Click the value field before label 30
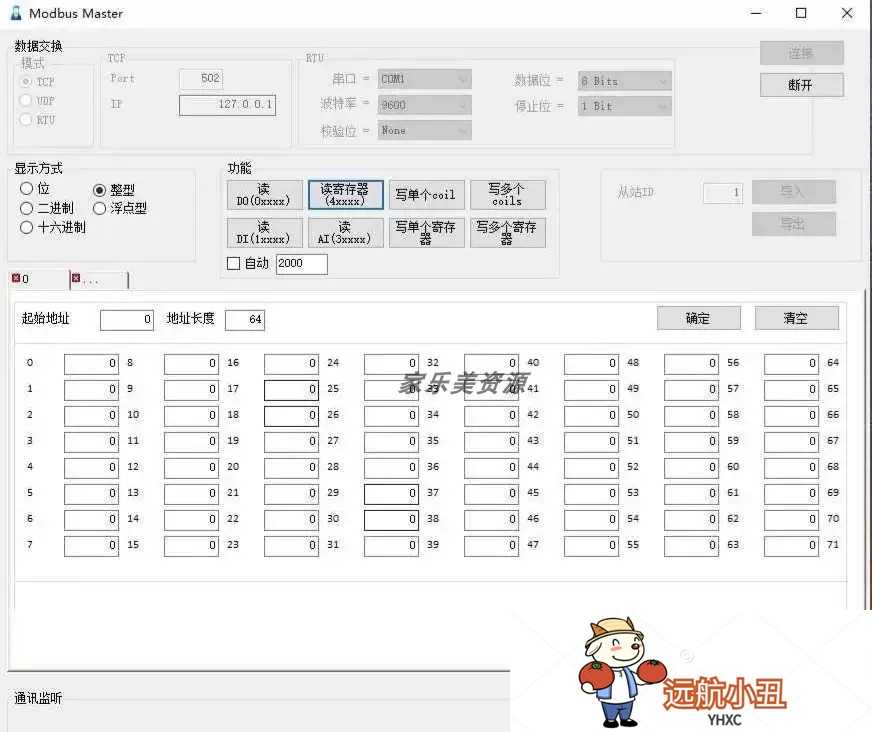Viewport: 872px width, 732px height. click(x=291, y=520)
